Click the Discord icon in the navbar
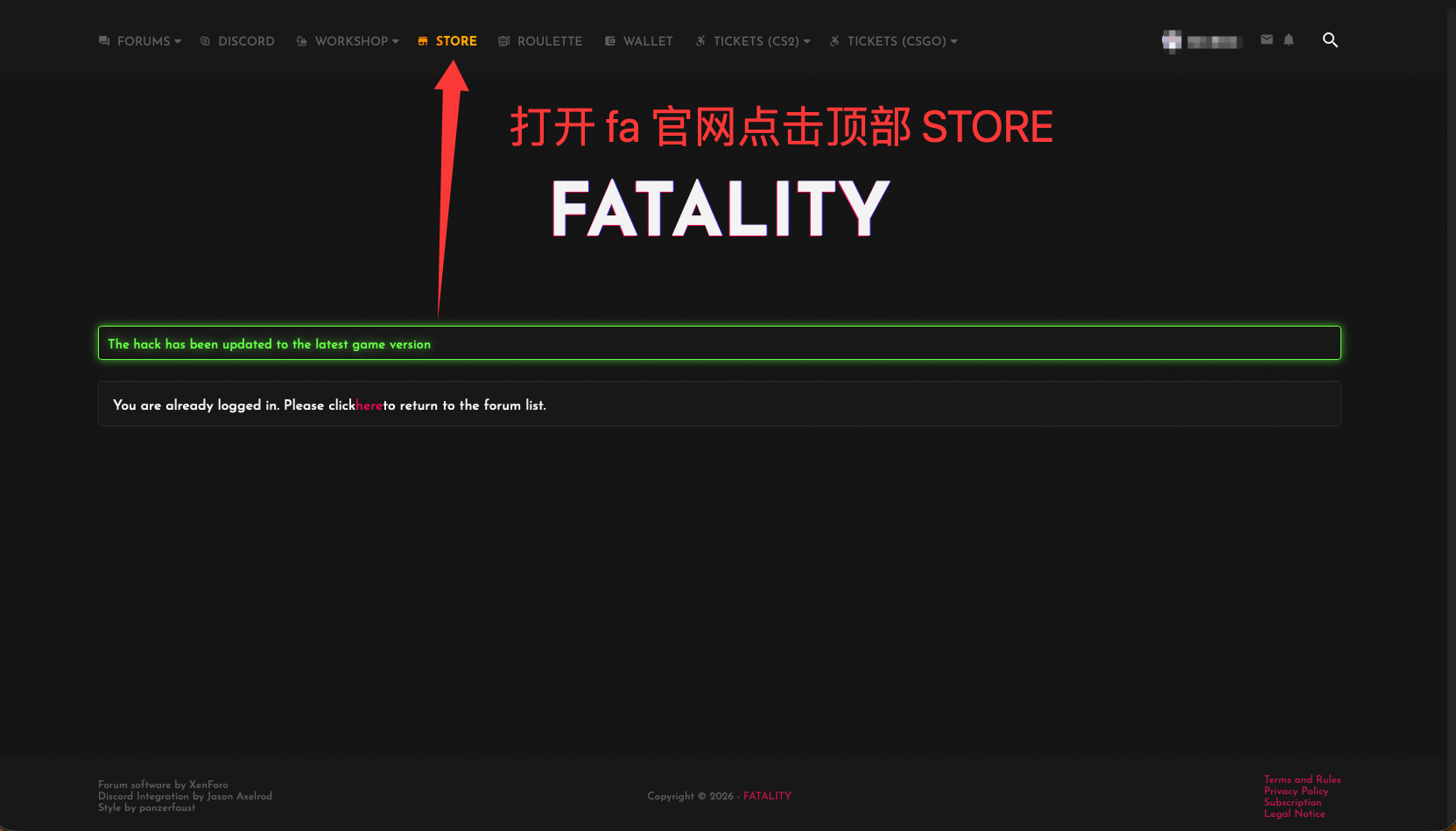Screen dimensions: 1456x831 (204, 40)
